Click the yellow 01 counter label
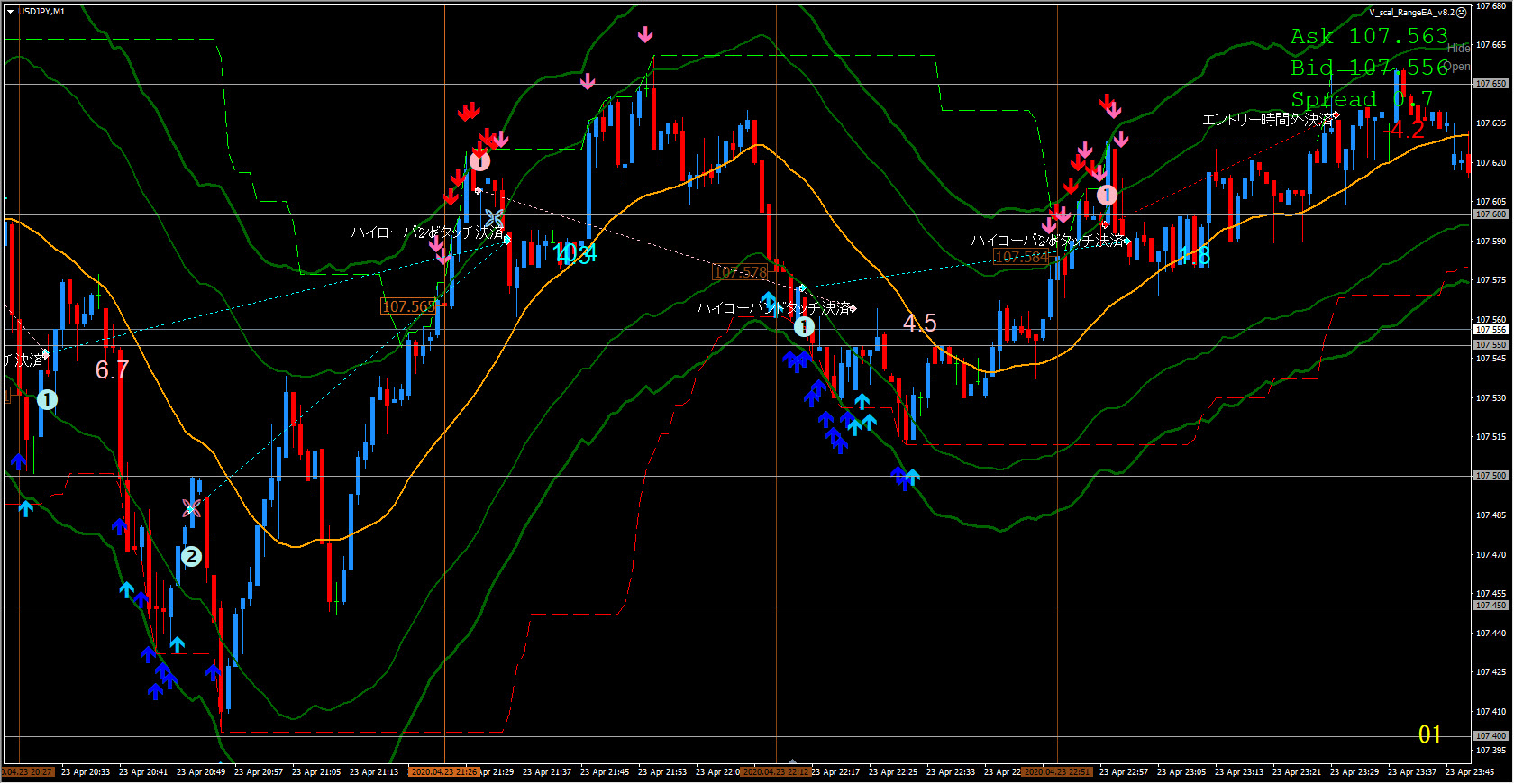The image size is (1514, 784). point(1430,734)
